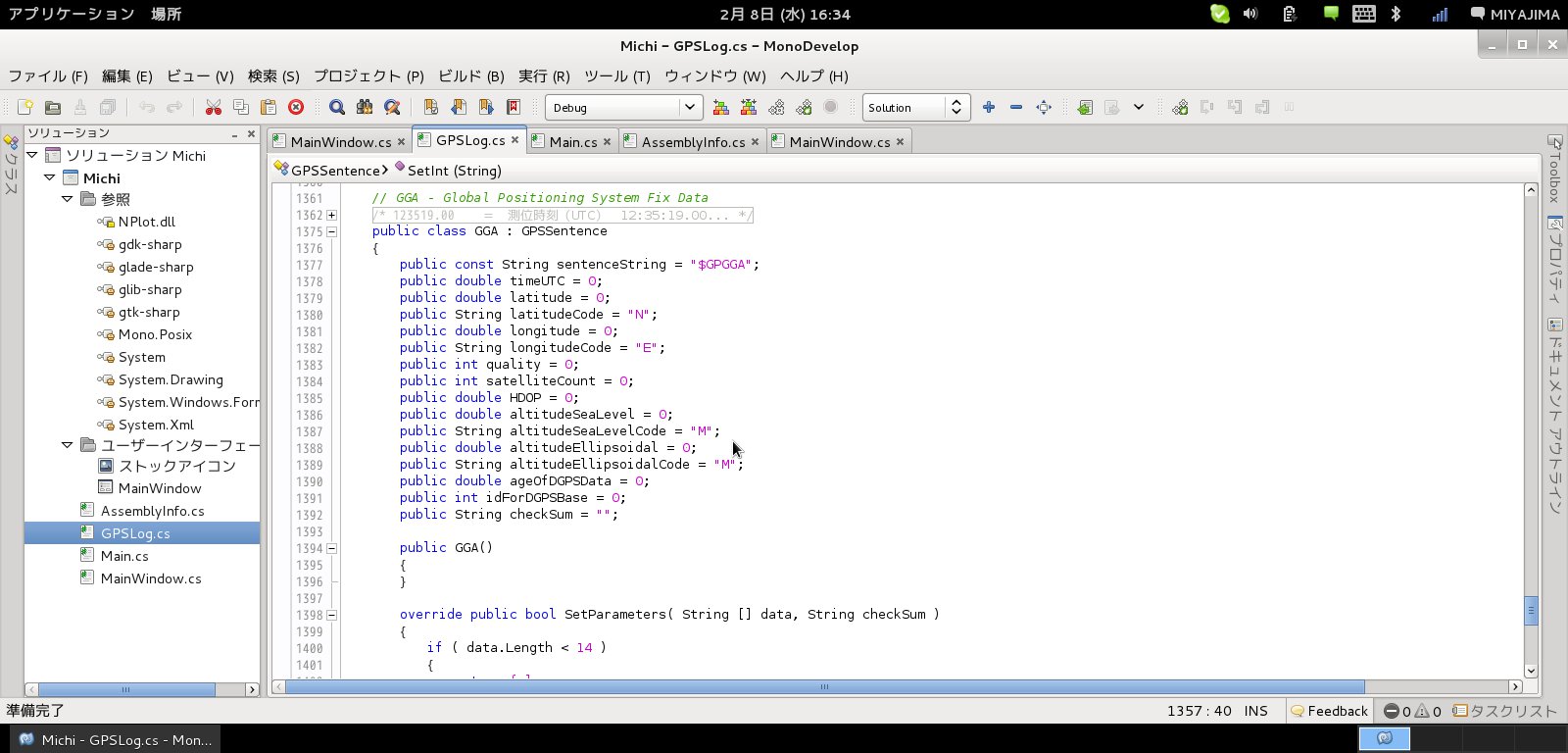Screen dimensions: 1568x753
Task: Click the Find magnifier icon
Action: pyautogui.click(x=337, y=107)
